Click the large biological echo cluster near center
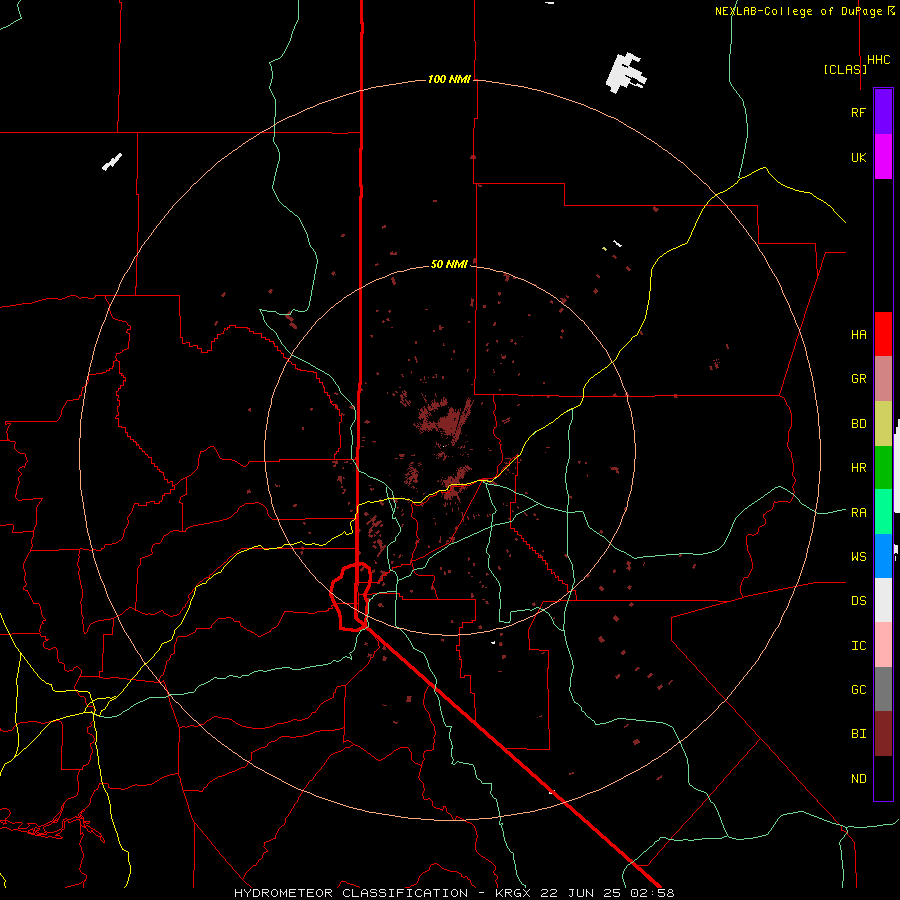The image size is (900, 900). pyautogui.click(x=444, y=420)
